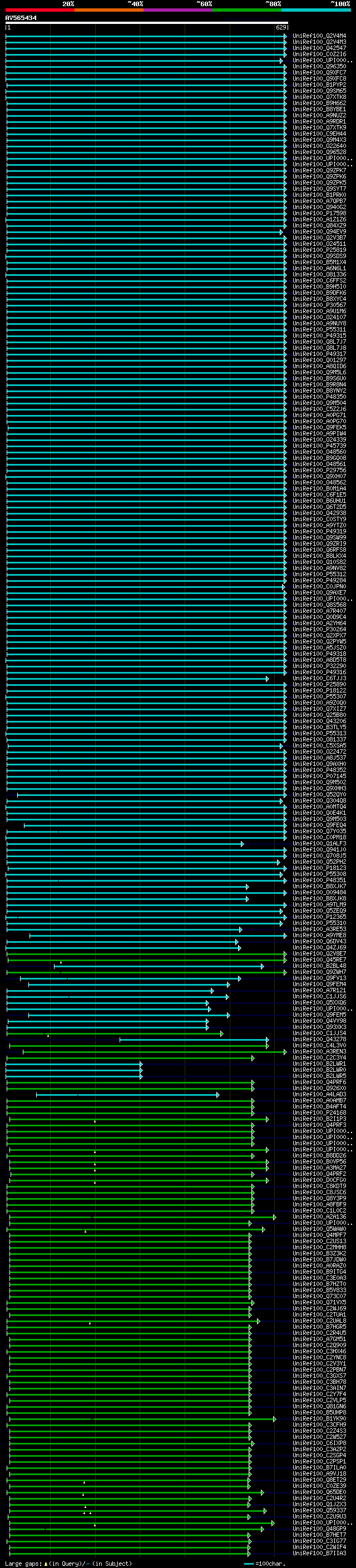Select the UniRef100_P17598 label
The height and width of the screenshot is (1568, 356).
[319, 213]
